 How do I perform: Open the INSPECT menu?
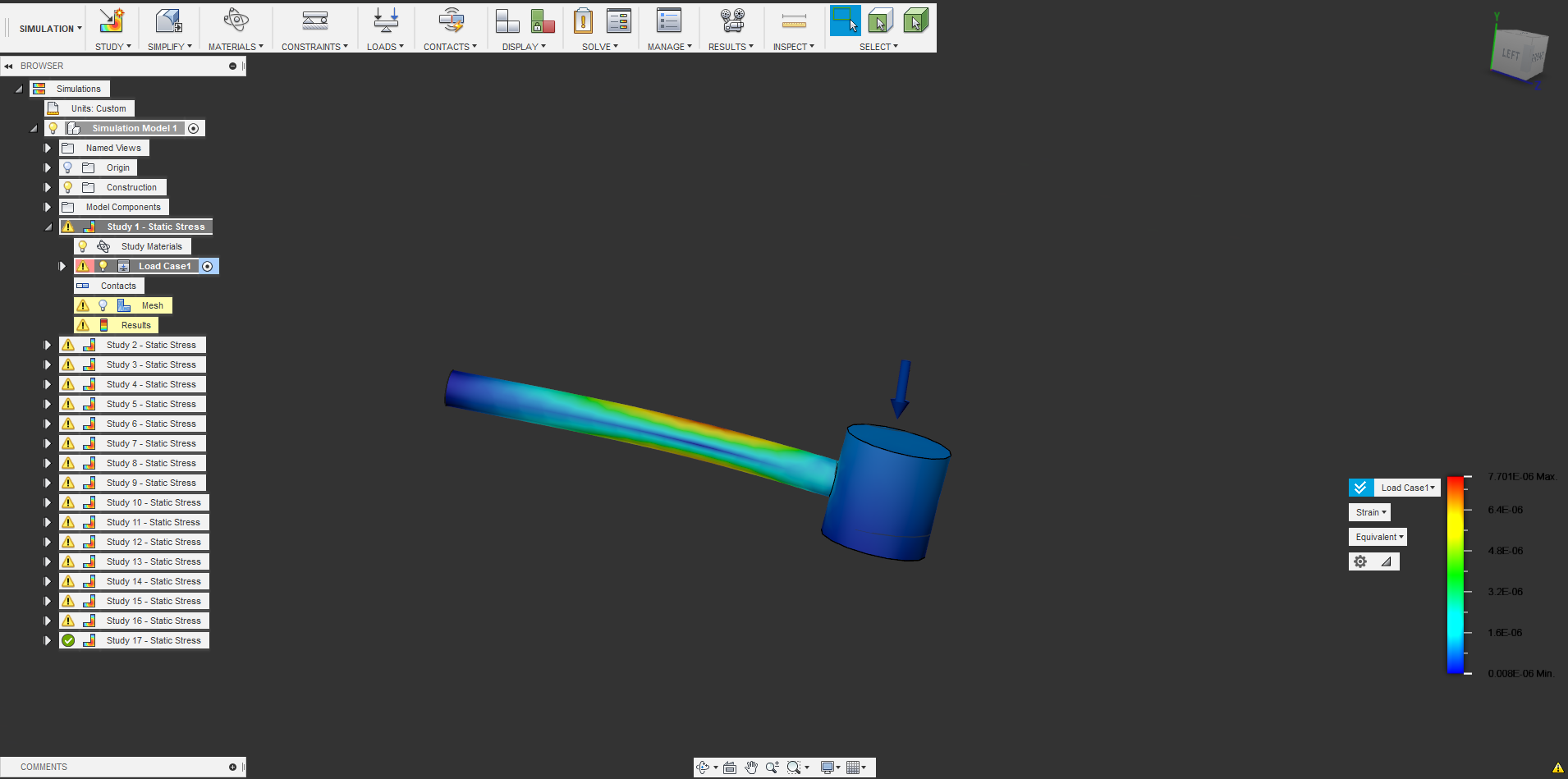(793, 47)
